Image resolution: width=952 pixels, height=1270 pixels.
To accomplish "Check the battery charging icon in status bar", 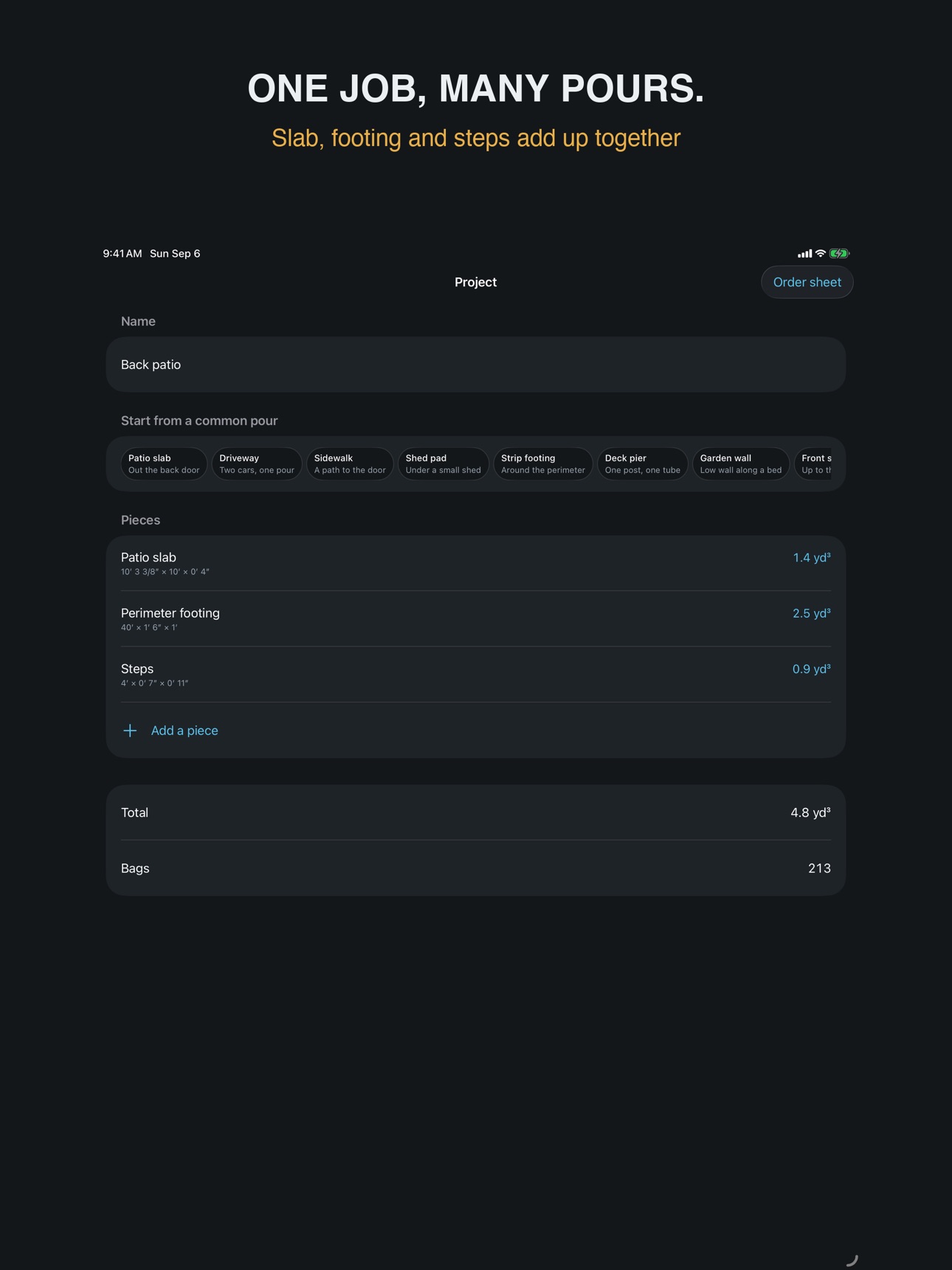I will pos(839,253).
